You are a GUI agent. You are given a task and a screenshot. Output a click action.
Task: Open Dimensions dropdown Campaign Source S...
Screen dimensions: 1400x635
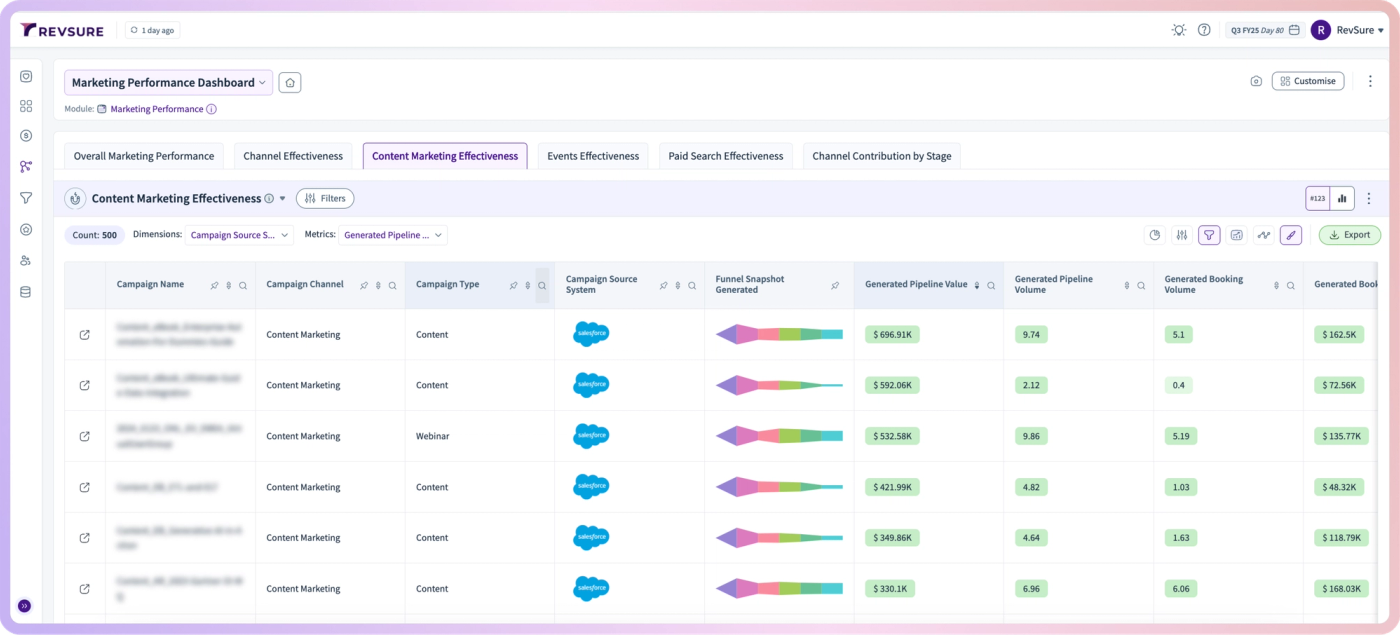click(239, 235)
